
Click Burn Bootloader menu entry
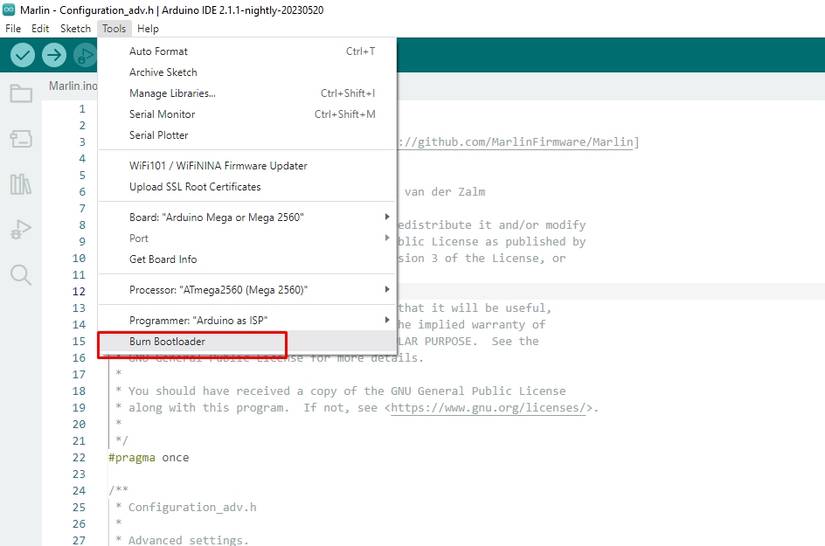click(x=247, y=341)
